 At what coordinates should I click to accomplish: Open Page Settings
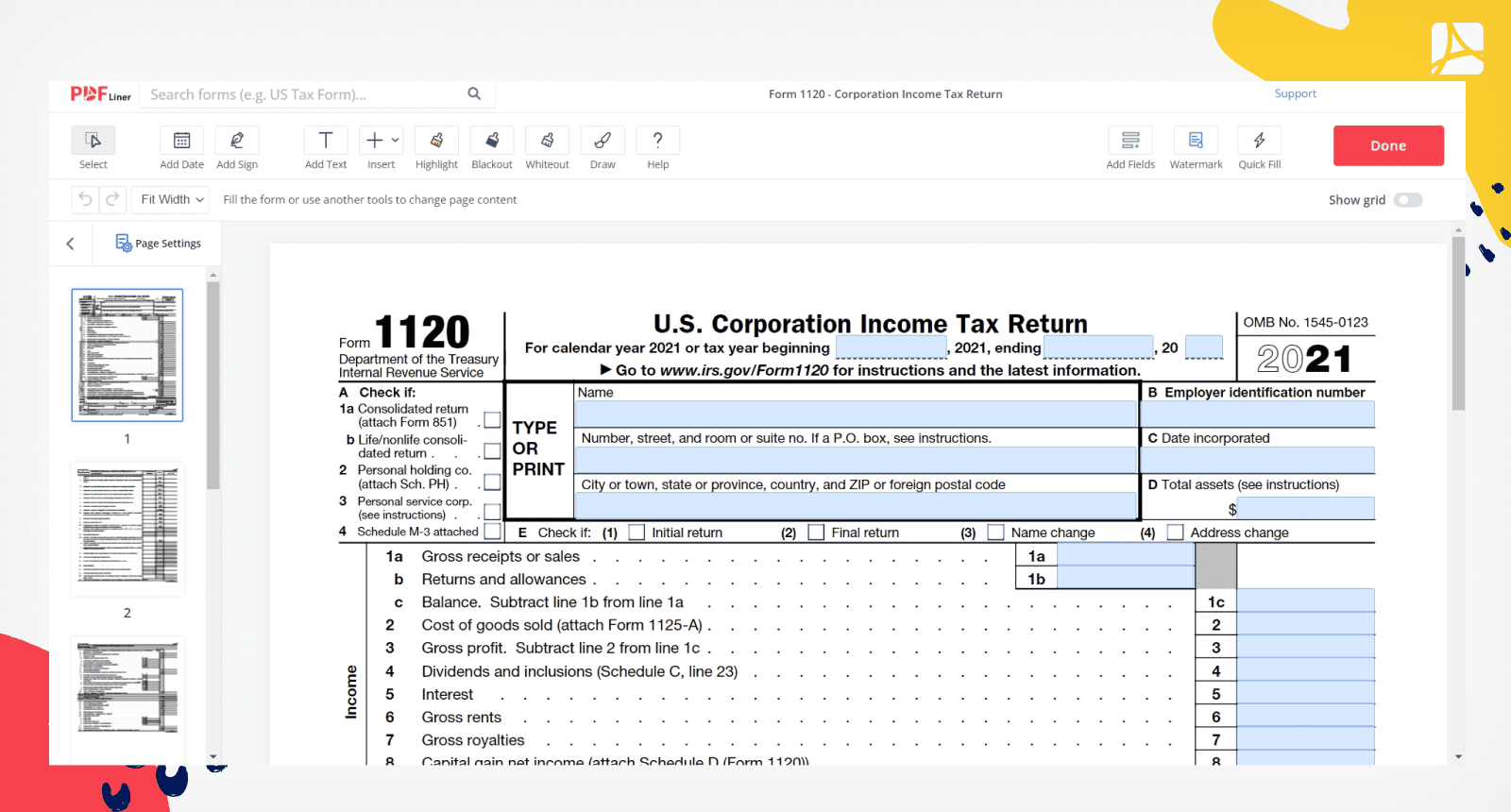[x=159, y=244]
